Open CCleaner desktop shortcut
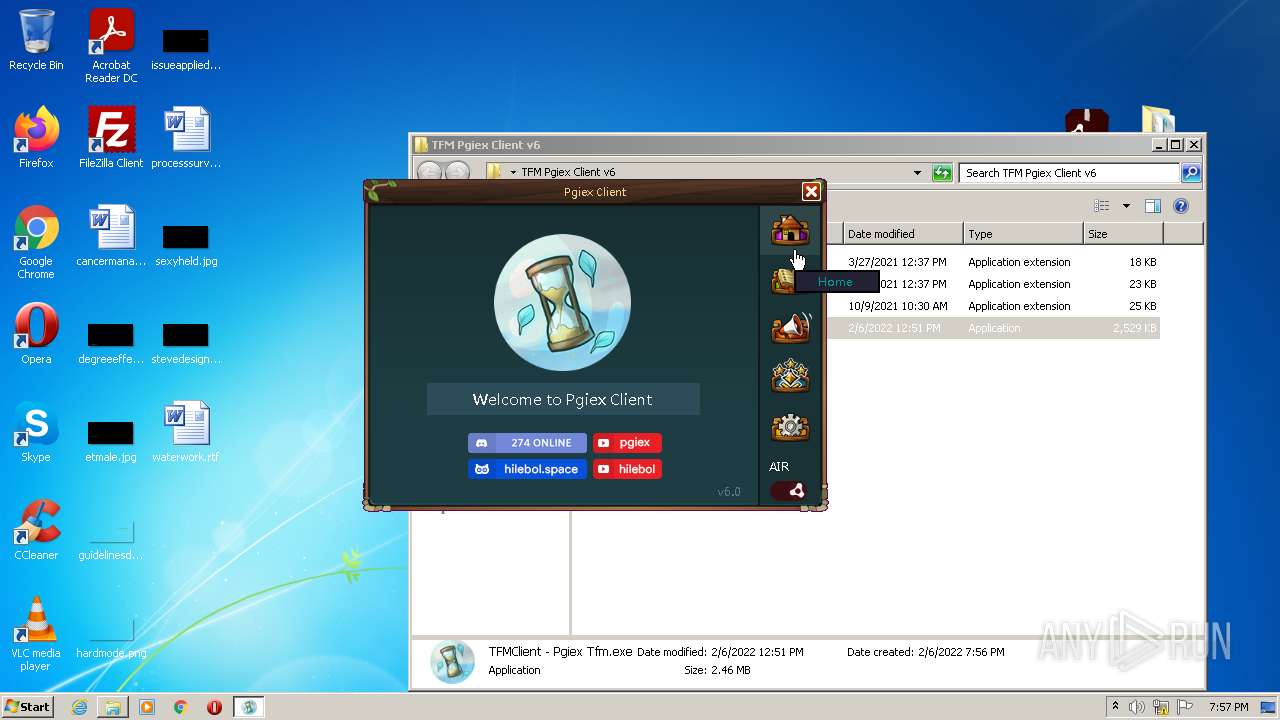1280x720 pixels. [36, 530]
